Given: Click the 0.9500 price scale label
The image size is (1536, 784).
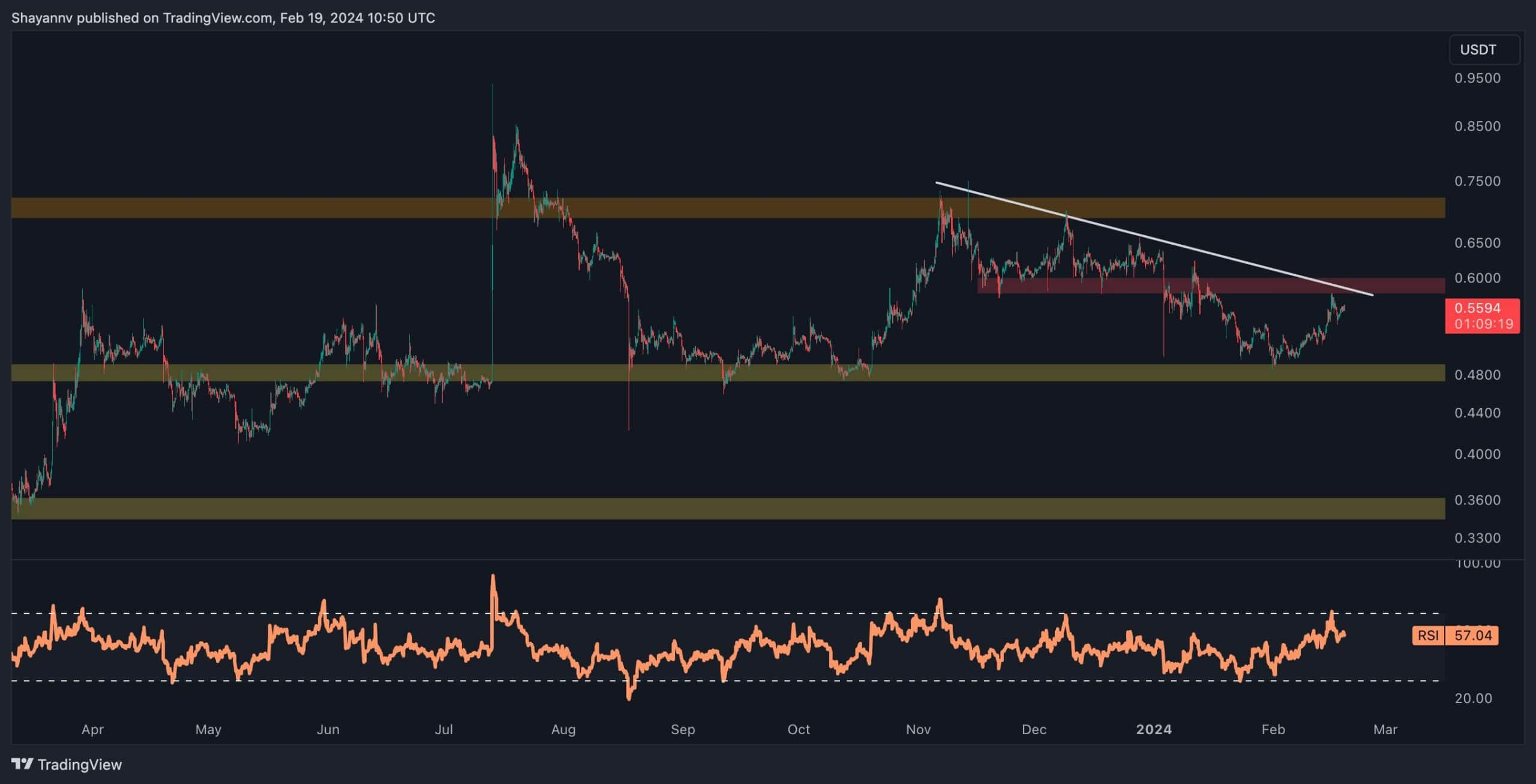Looking at the screenshot, I should point(1477,79).
